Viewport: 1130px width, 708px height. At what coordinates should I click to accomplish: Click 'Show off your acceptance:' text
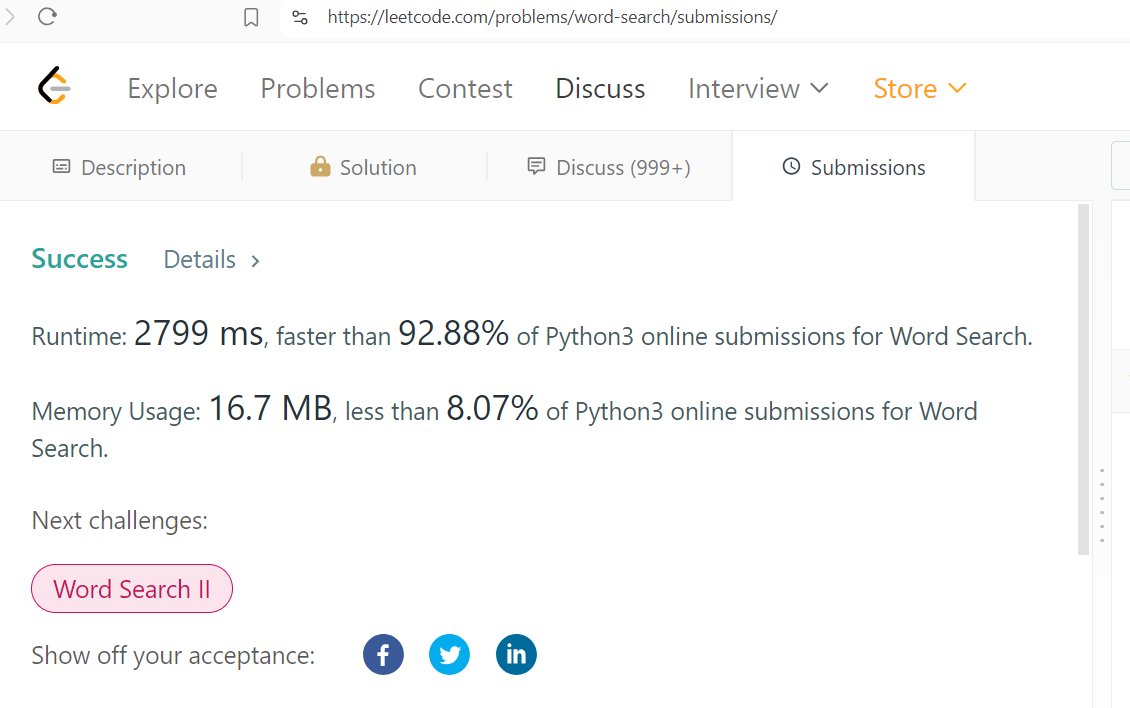coord(173,655)
